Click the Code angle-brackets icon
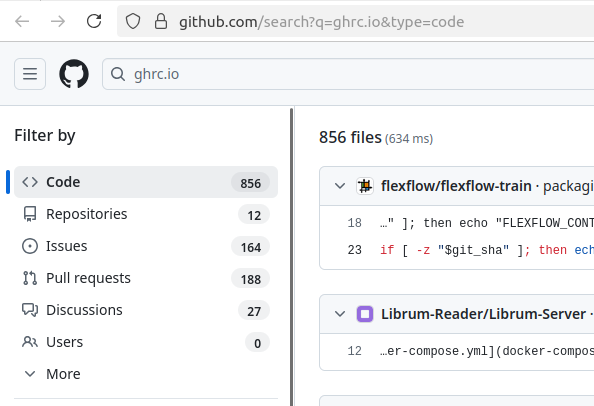Image resolution: width=594 pixels, height=406 pixels. tap(30, 182)
